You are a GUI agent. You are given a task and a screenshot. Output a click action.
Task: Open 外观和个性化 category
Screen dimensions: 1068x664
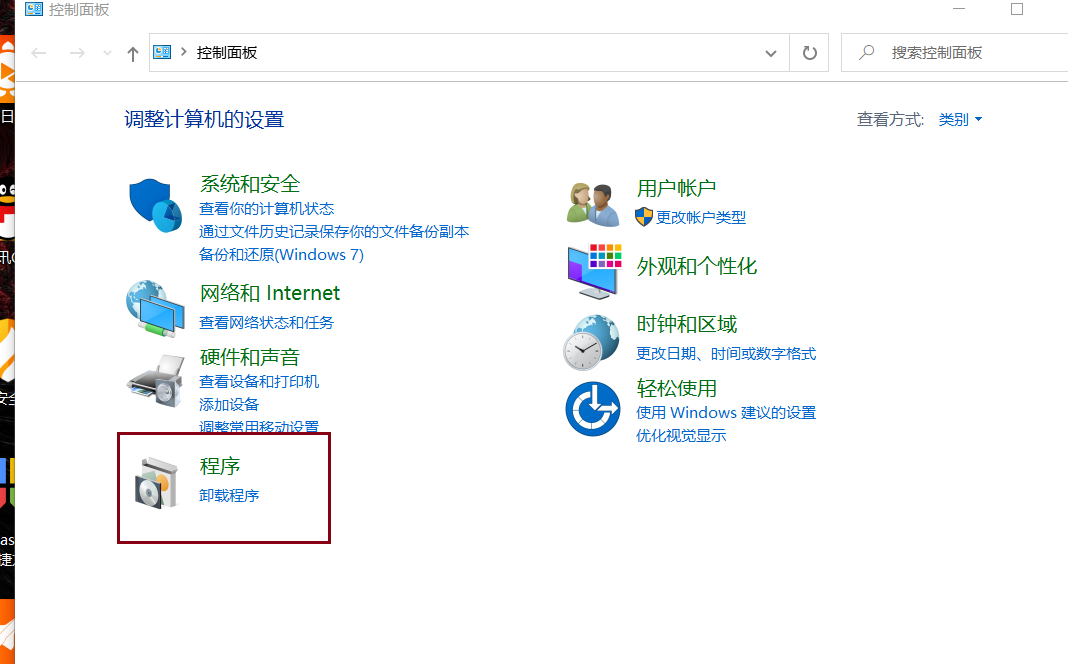click(x=696, y=266)
